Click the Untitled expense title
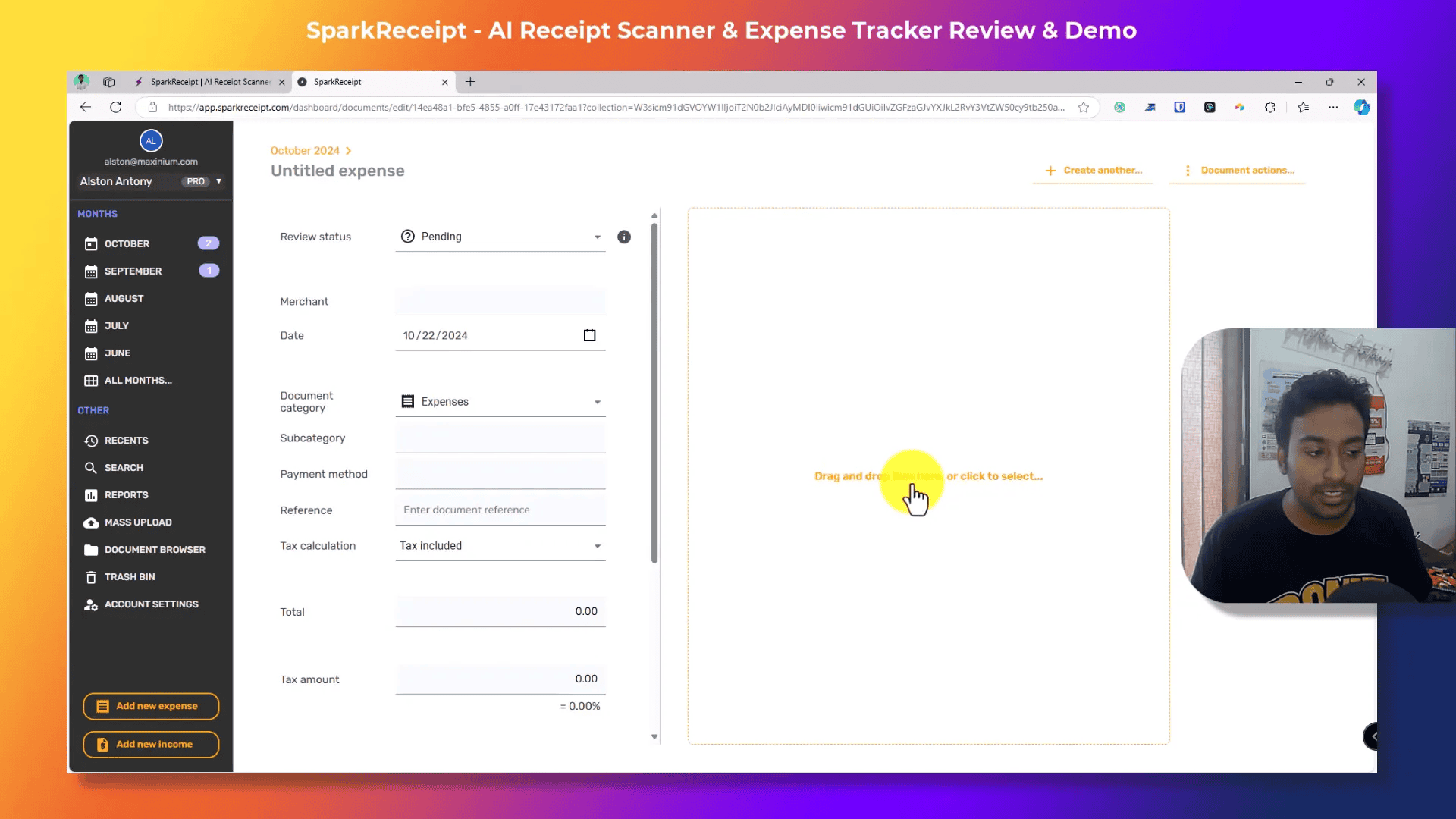This screenshot has width=1456, height=819. (337, 171)
